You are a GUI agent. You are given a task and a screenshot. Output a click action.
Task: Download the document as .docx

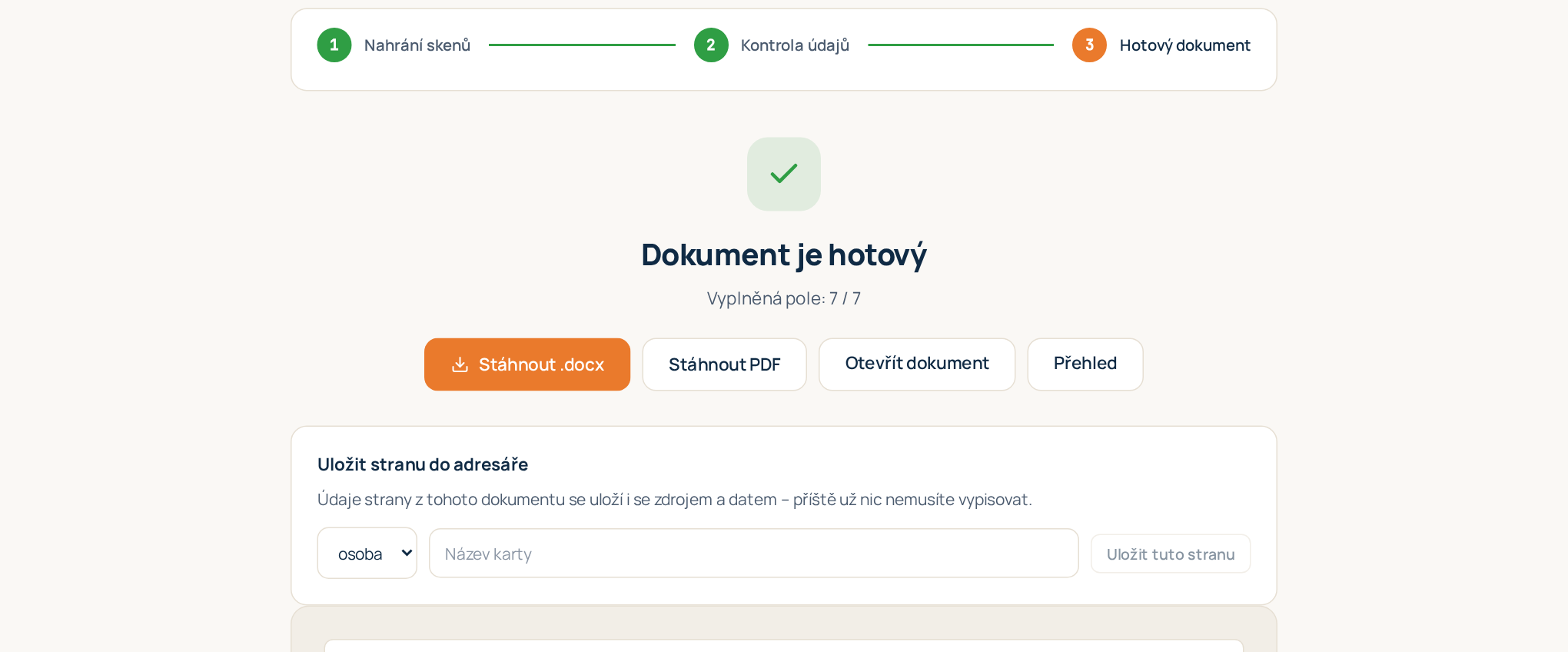point(527,364)
